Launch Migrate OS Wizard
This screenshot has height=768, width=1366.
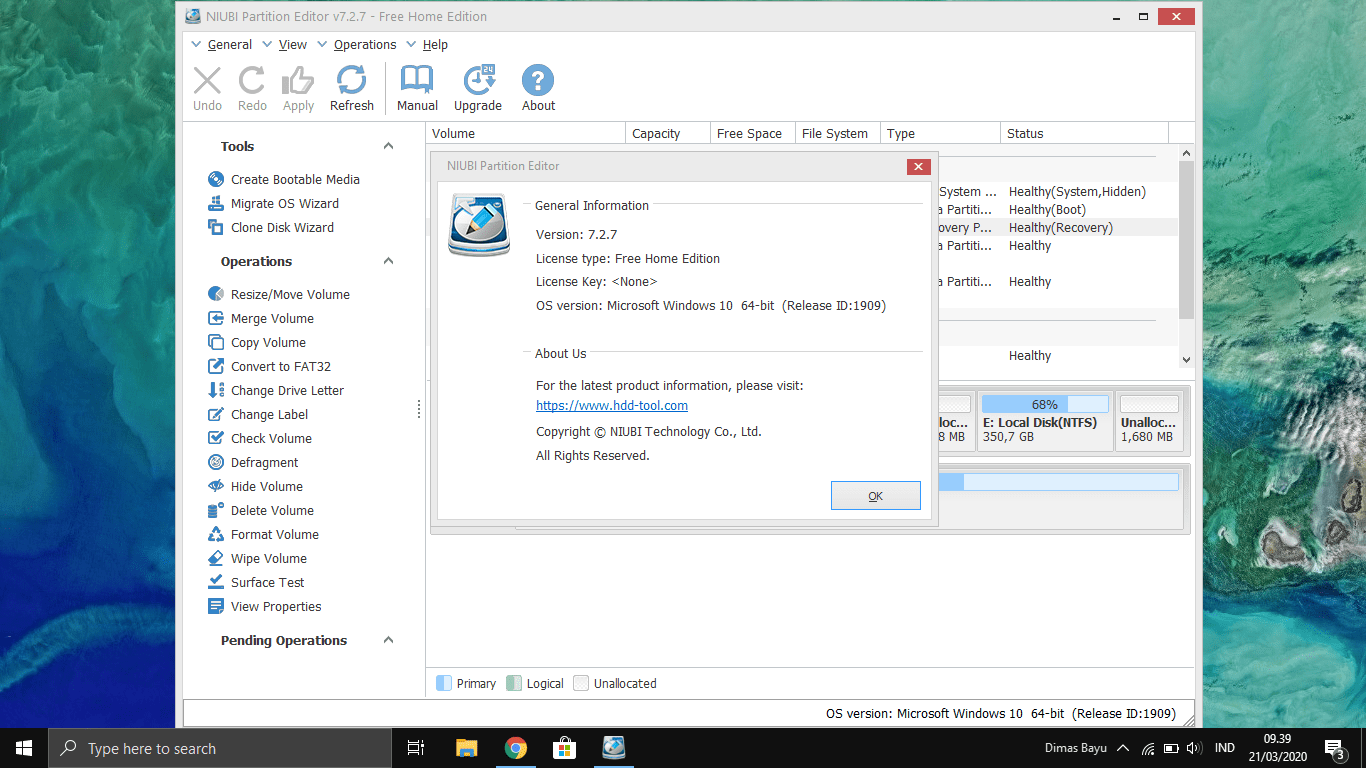285,203
